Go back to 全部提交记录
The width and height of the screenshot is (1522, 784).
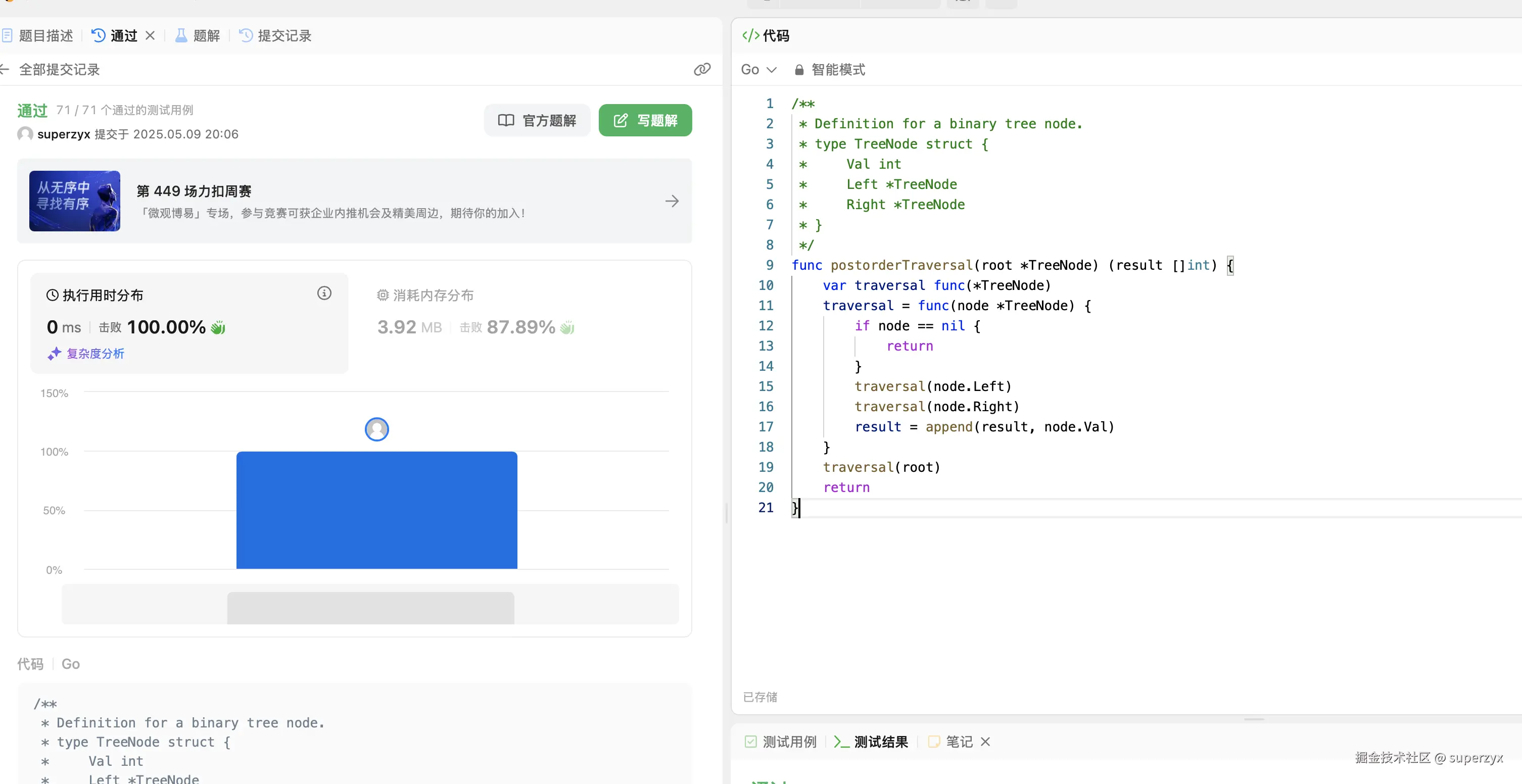click(x=59, y=70)
